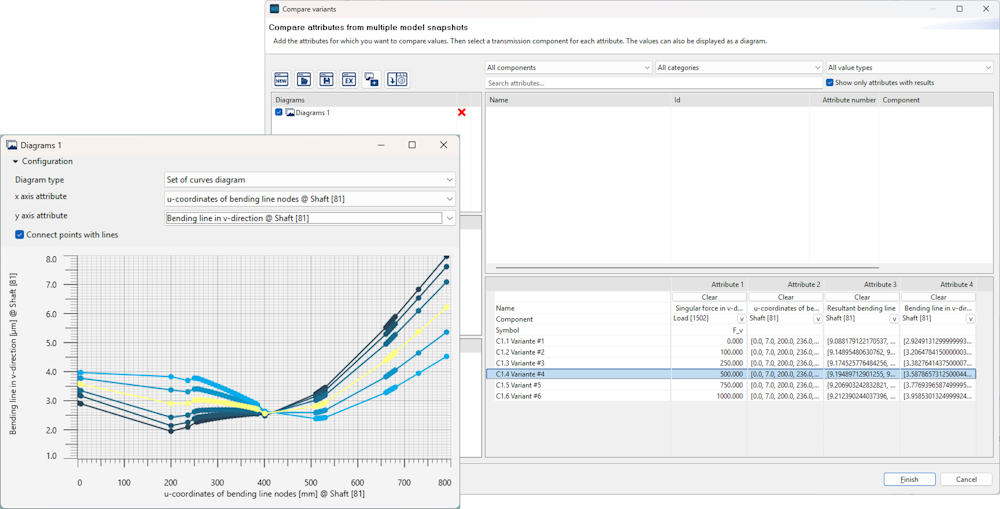Click the EX export toolbar icon
Screen dimensions: 1000x509
click(x=349, y=80)
